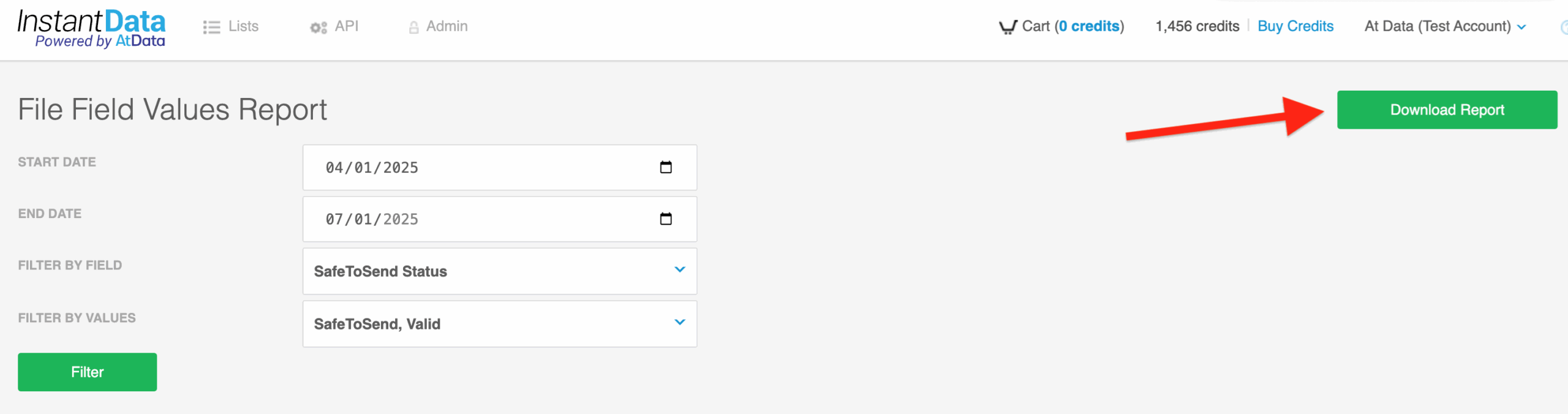The width and height of the screenshot is (1568, 414).
Task: Open the At Data (Test Account) menu
Action: coord(1445,26)
